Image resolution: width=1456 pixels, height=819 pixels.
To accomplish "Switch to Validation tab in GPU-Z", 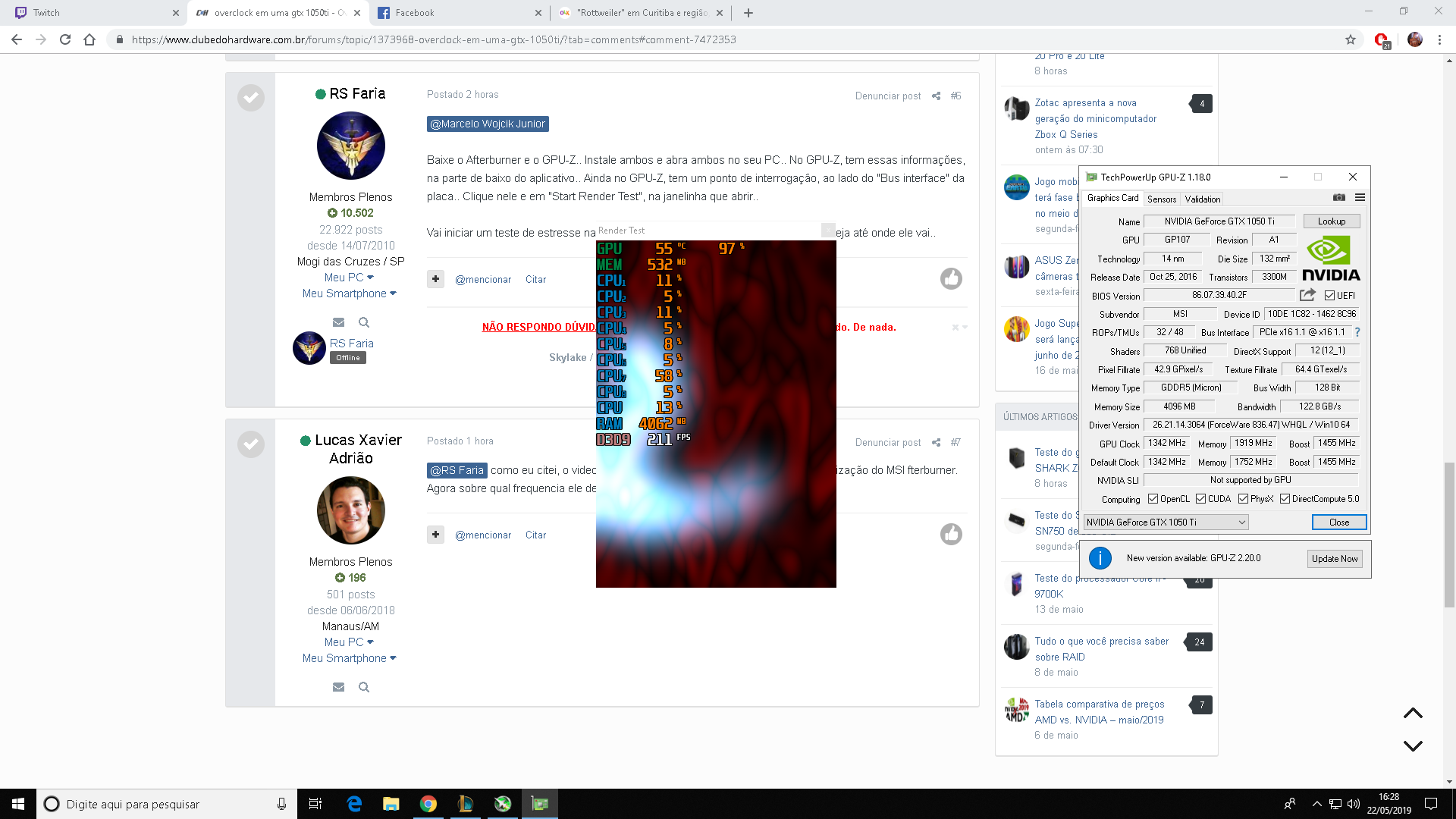I will (1203, 199).
